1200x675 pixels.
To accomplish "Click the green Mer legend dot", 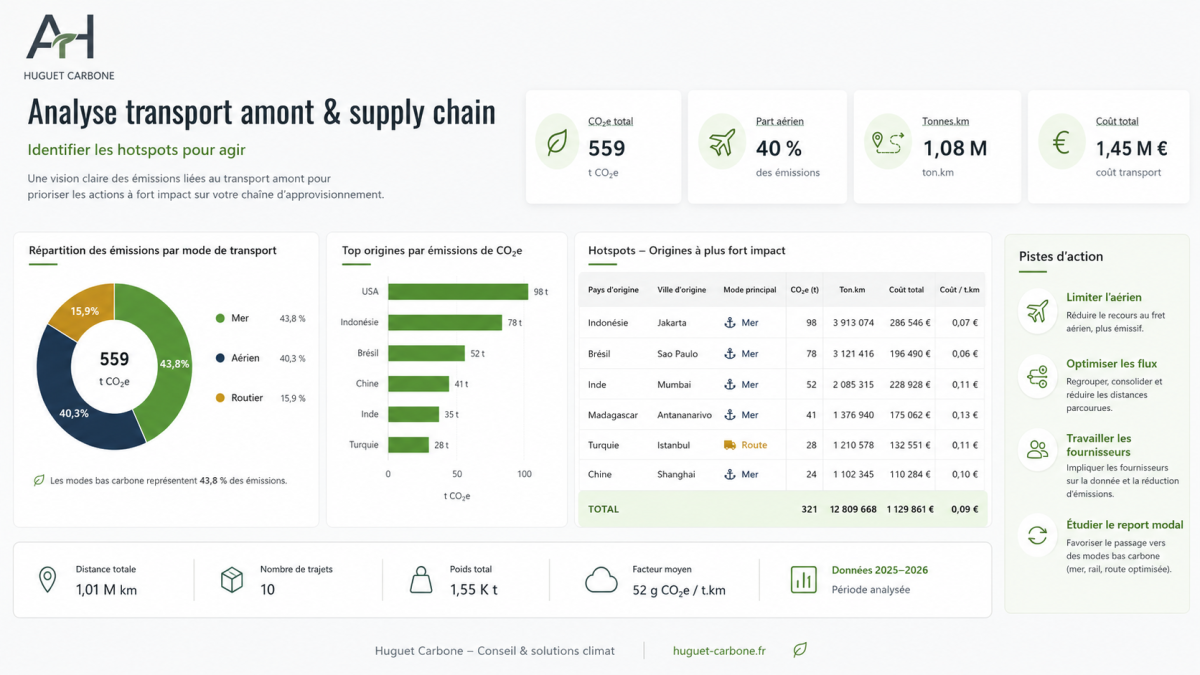I will pos(220,318).
